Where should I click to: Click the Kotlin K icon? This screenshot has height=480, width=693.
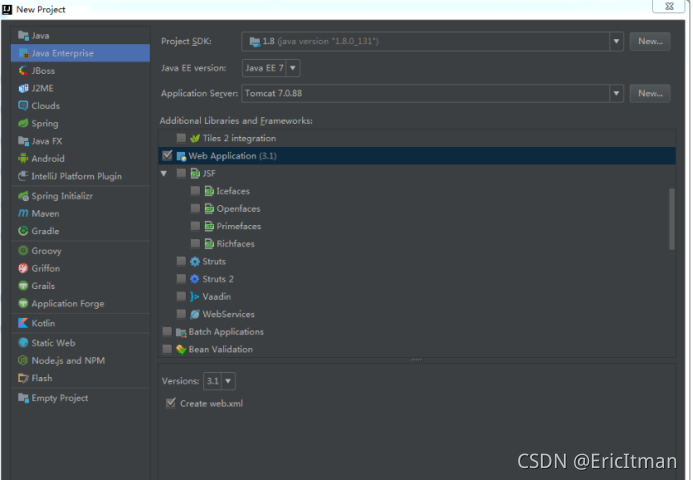click(23, 323)
